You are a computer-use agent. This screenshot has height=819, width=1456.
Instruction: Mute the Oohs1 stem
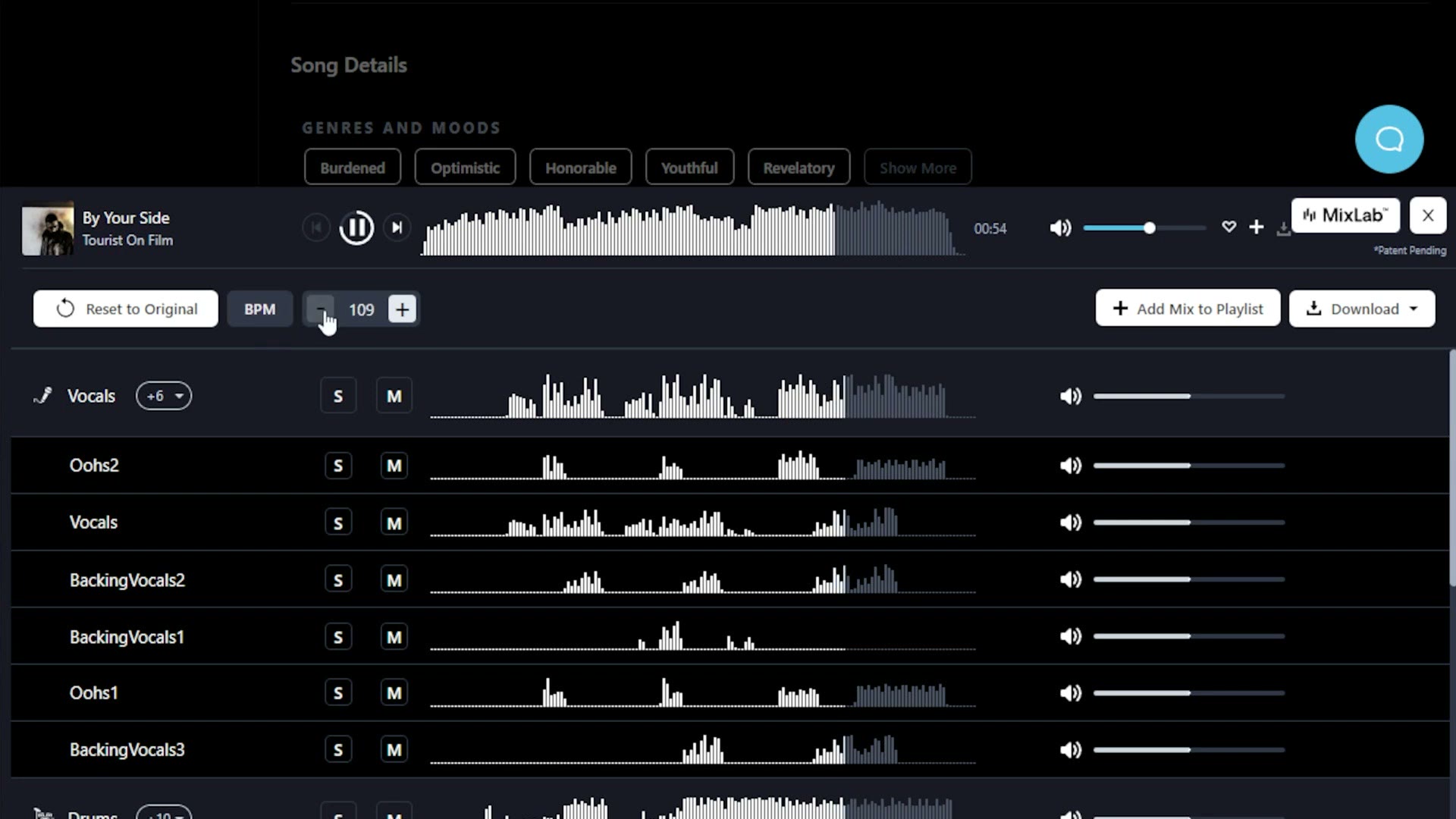click(x=394, y=692)
